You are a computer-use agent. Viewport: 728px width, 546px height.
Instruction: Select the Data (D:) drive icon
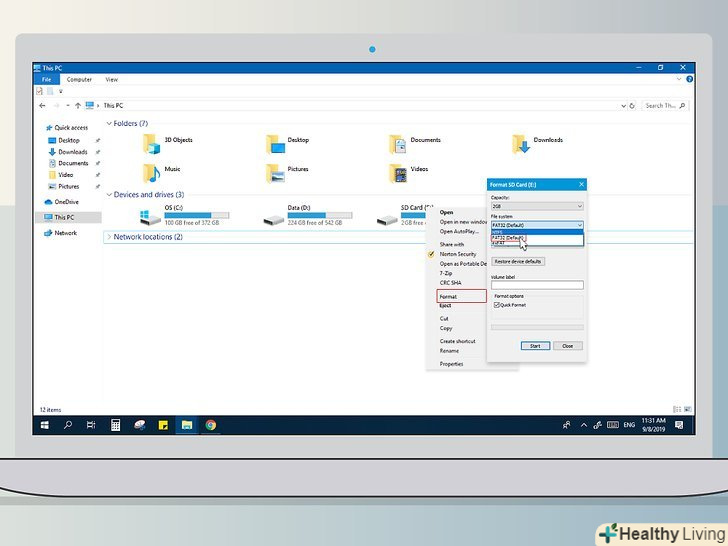point(273,216)
